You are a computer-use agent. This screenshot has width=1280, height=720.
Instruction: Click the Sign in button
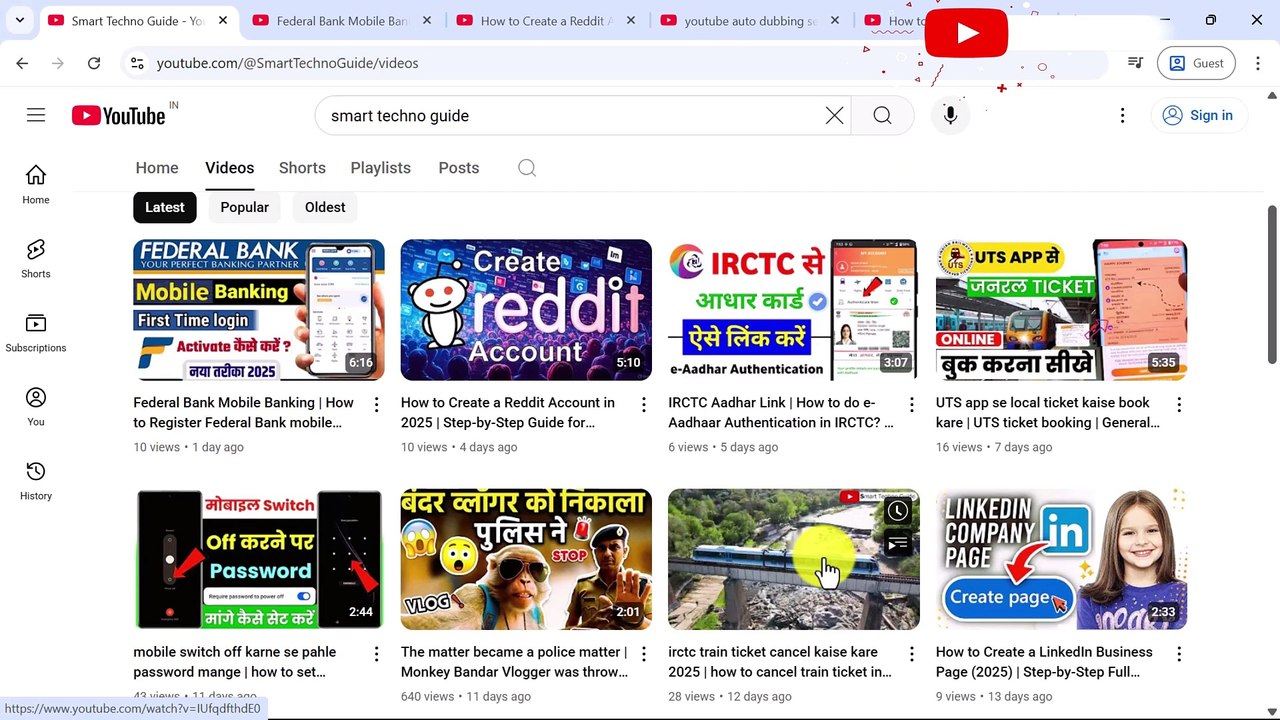[x=1198, y=116]
